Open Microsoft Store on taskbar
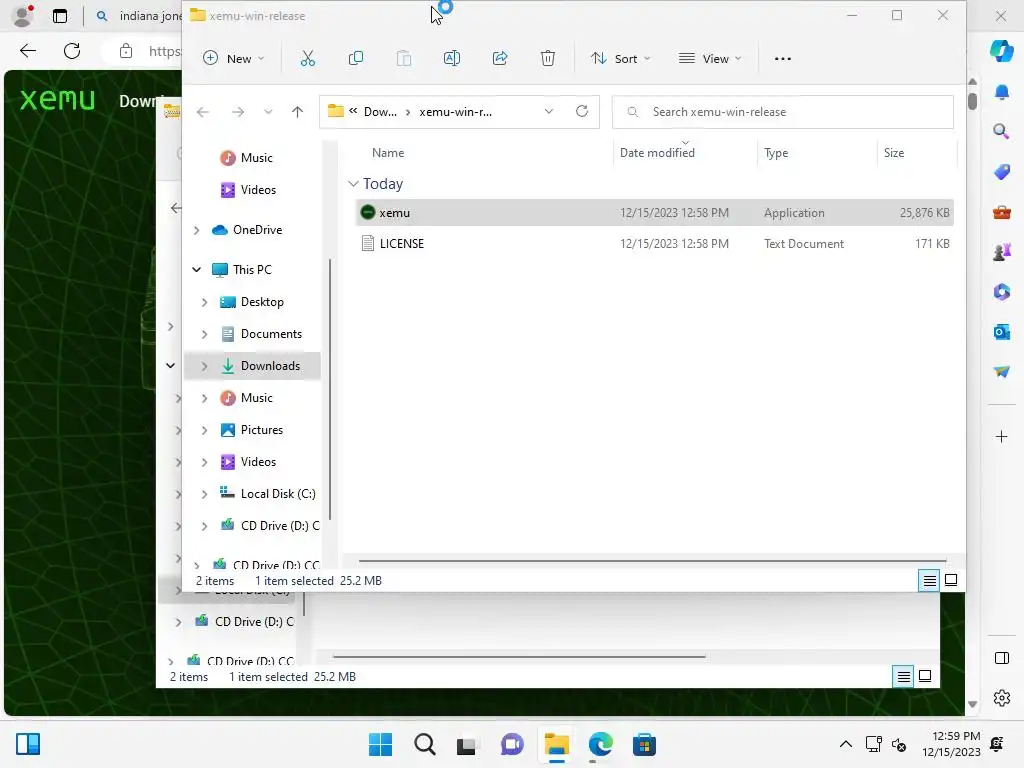1024x768 pixels. [x=644, y=744]
